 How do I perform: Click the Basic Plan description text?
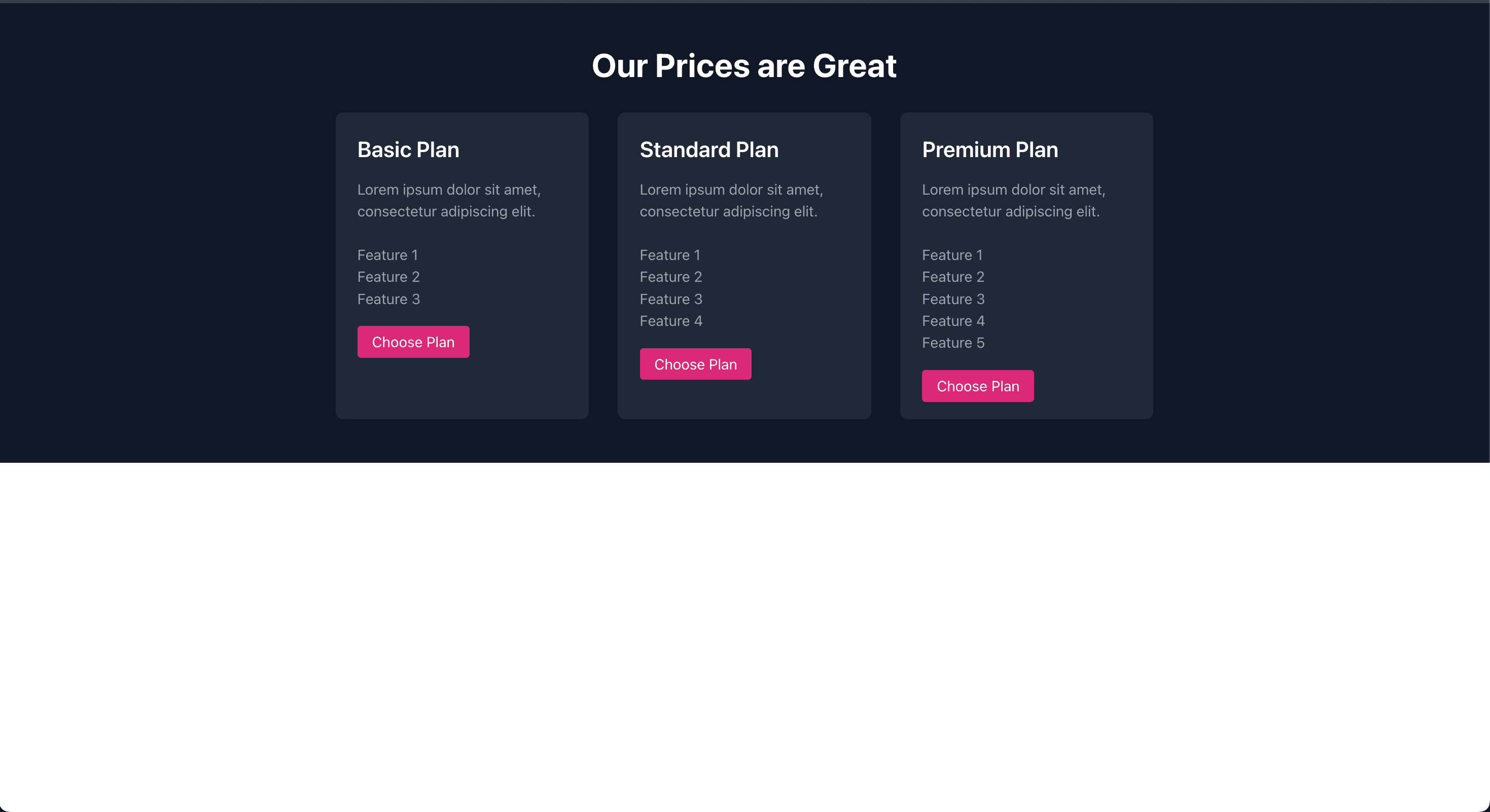point(448,201)
